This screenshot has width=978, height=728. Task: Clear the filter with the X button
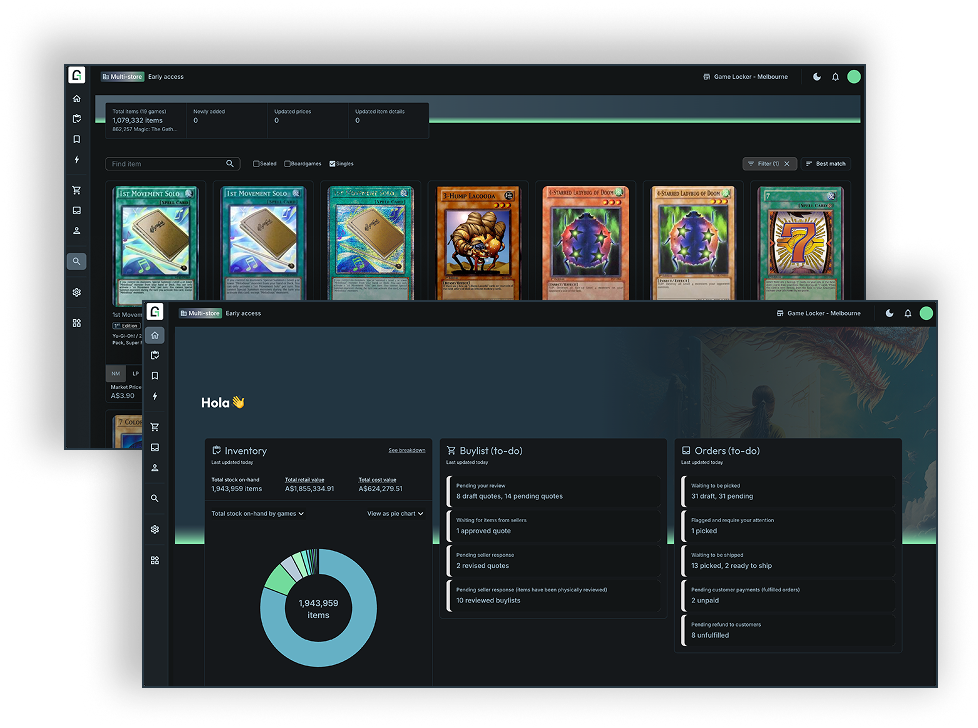787,163
